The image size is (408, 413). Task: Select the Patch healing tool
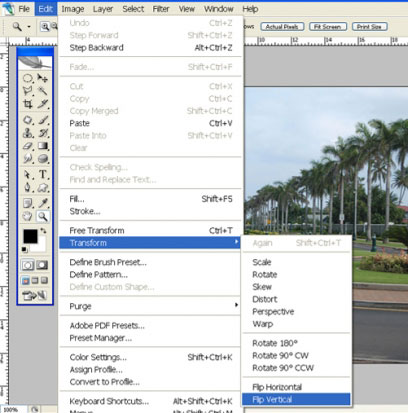coord(28,120)
